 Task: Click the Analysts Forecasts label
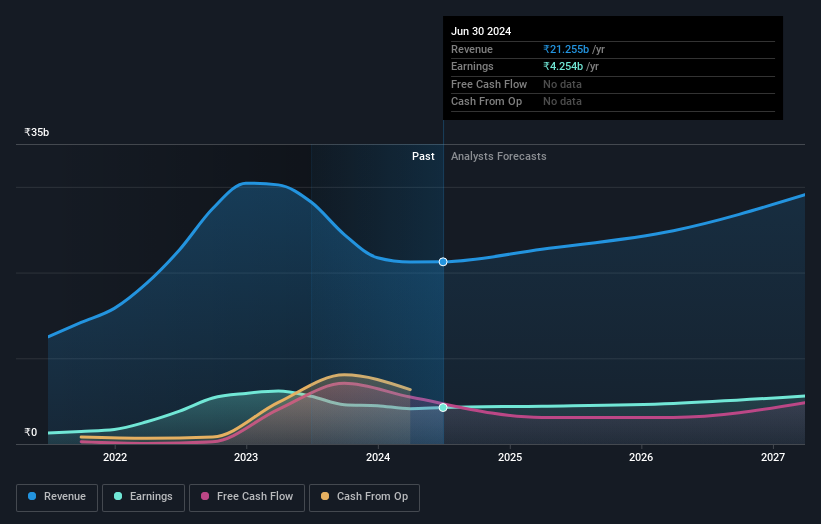point(498,157)
